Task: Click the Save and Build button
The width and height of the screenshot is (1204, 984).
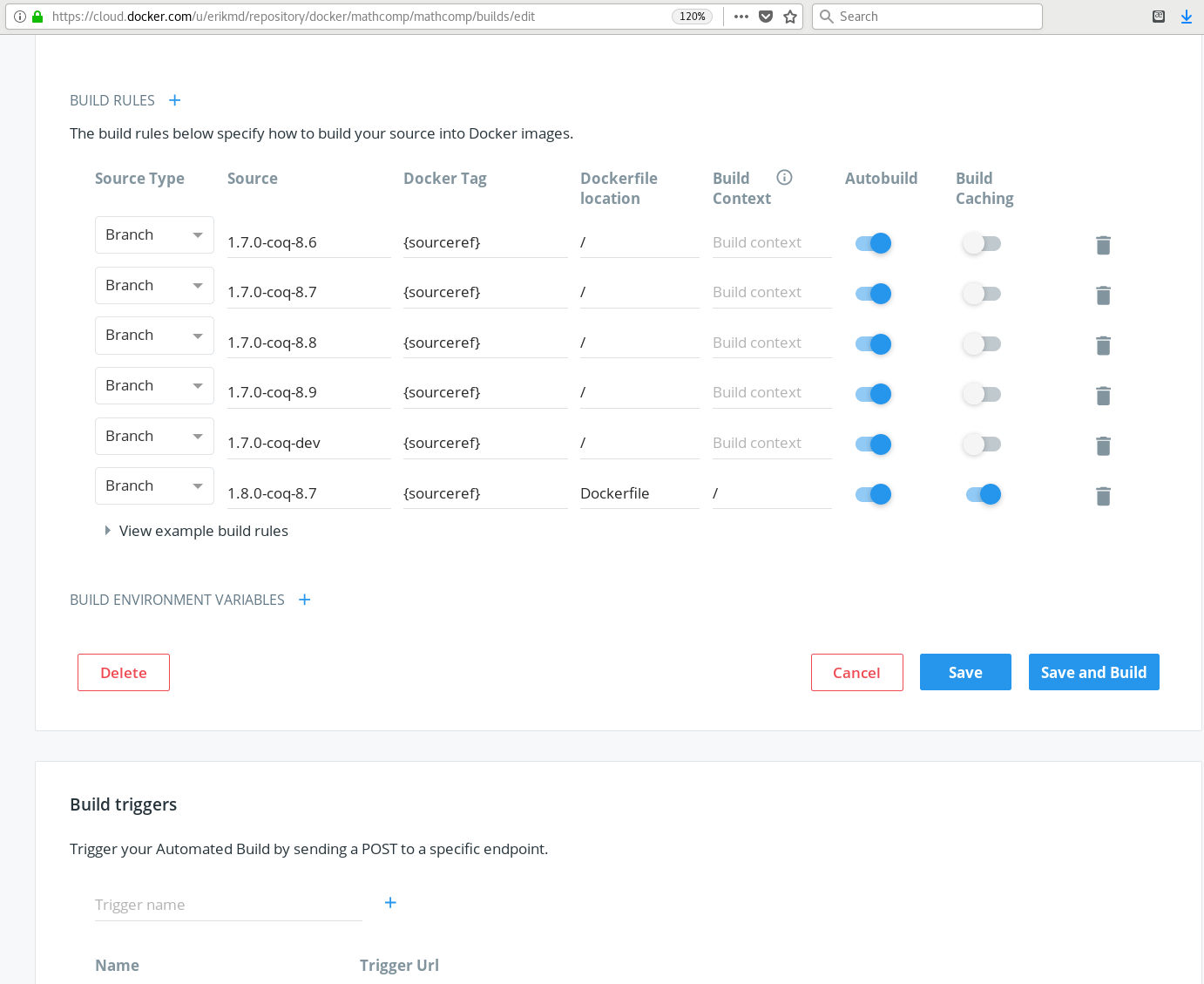Action: coord(1094,672)
